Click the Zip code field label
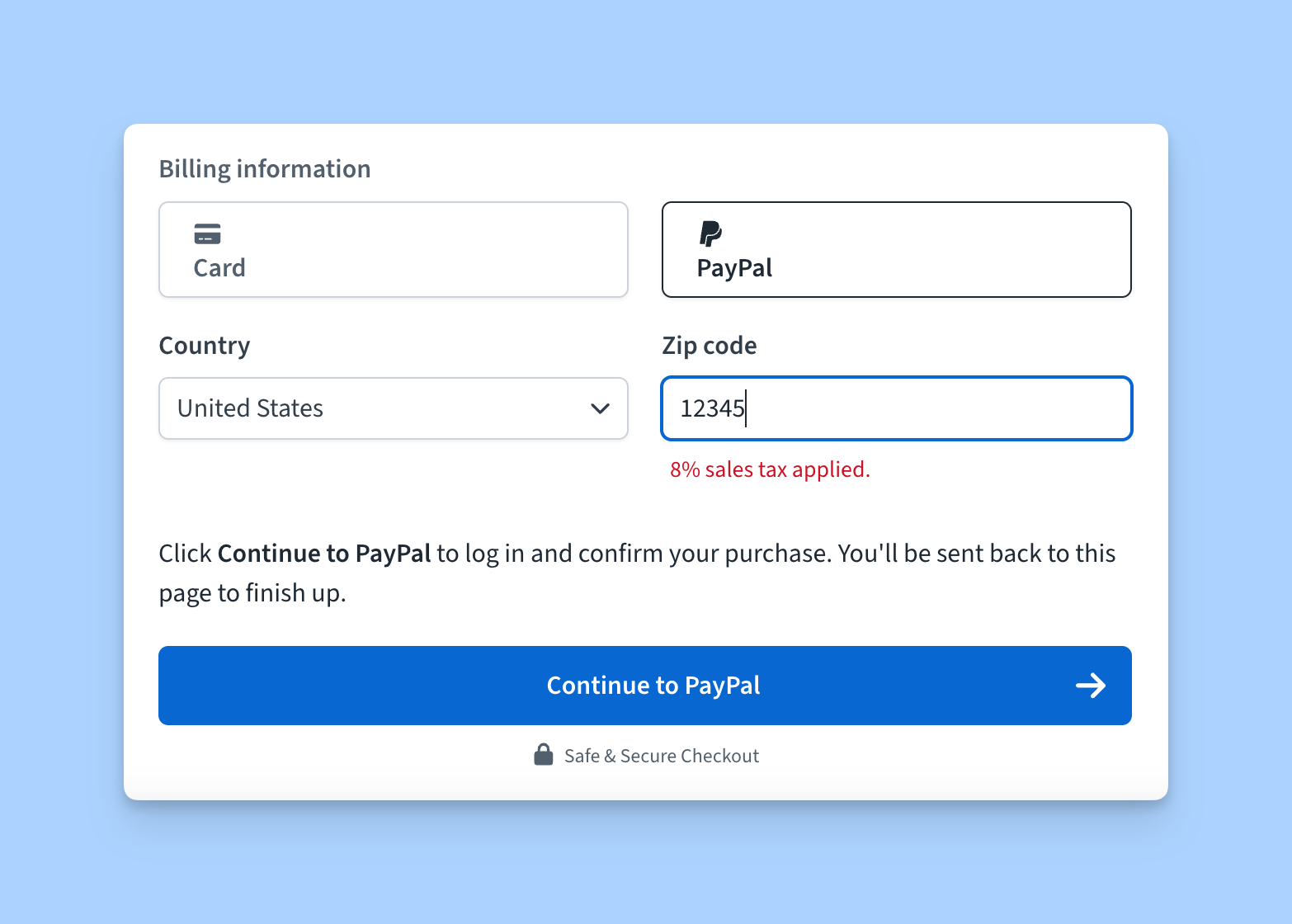The image size is (1292, 924). 710,346
